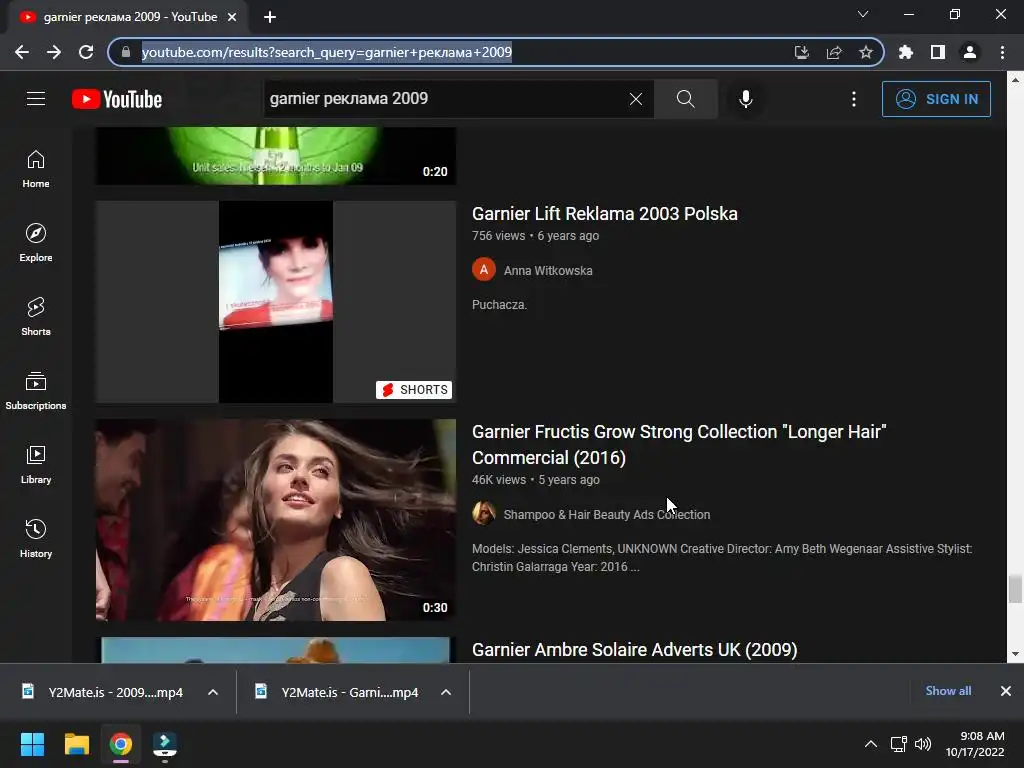Expand options for Y2Mate.is - 2009 download
The width and height of the screenshot is (1024, 768).
(213, 692)
